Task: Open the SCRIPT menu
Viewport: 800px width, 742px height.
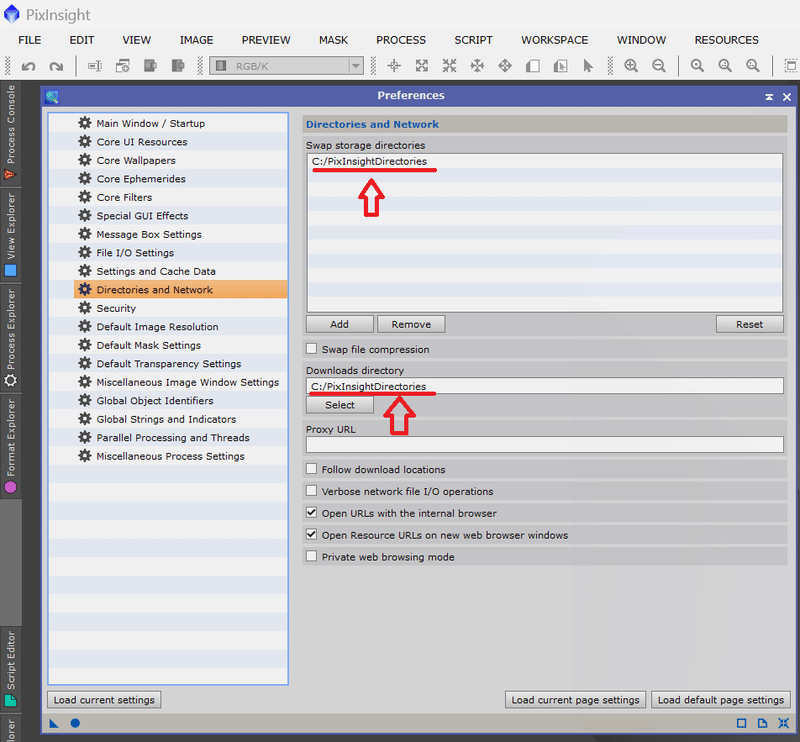Action: [x=473, y=40]
